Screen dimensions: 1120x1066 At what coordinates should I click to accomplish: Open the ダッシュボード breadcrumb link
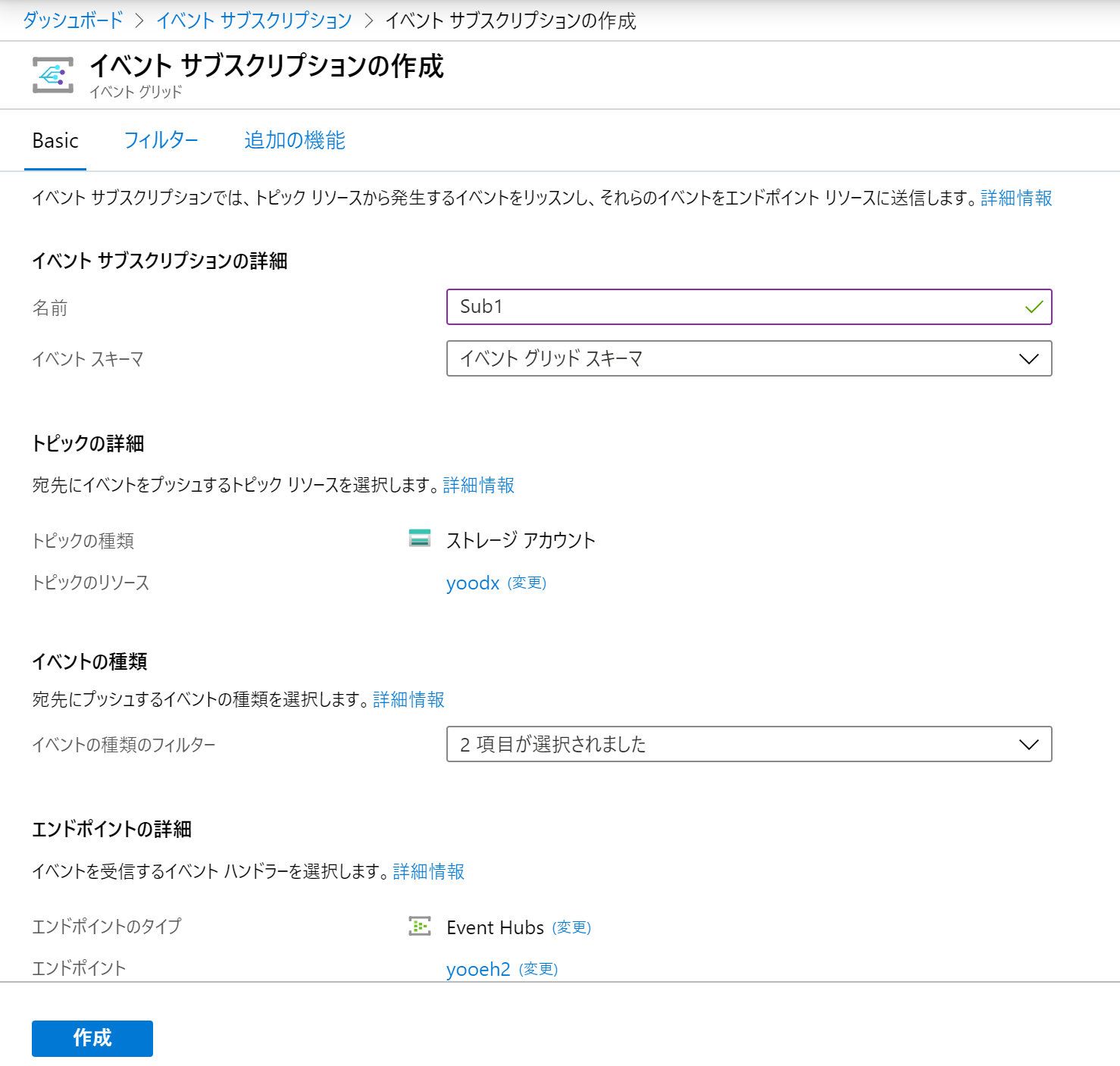pyautogui.click(x=73, y=20)
